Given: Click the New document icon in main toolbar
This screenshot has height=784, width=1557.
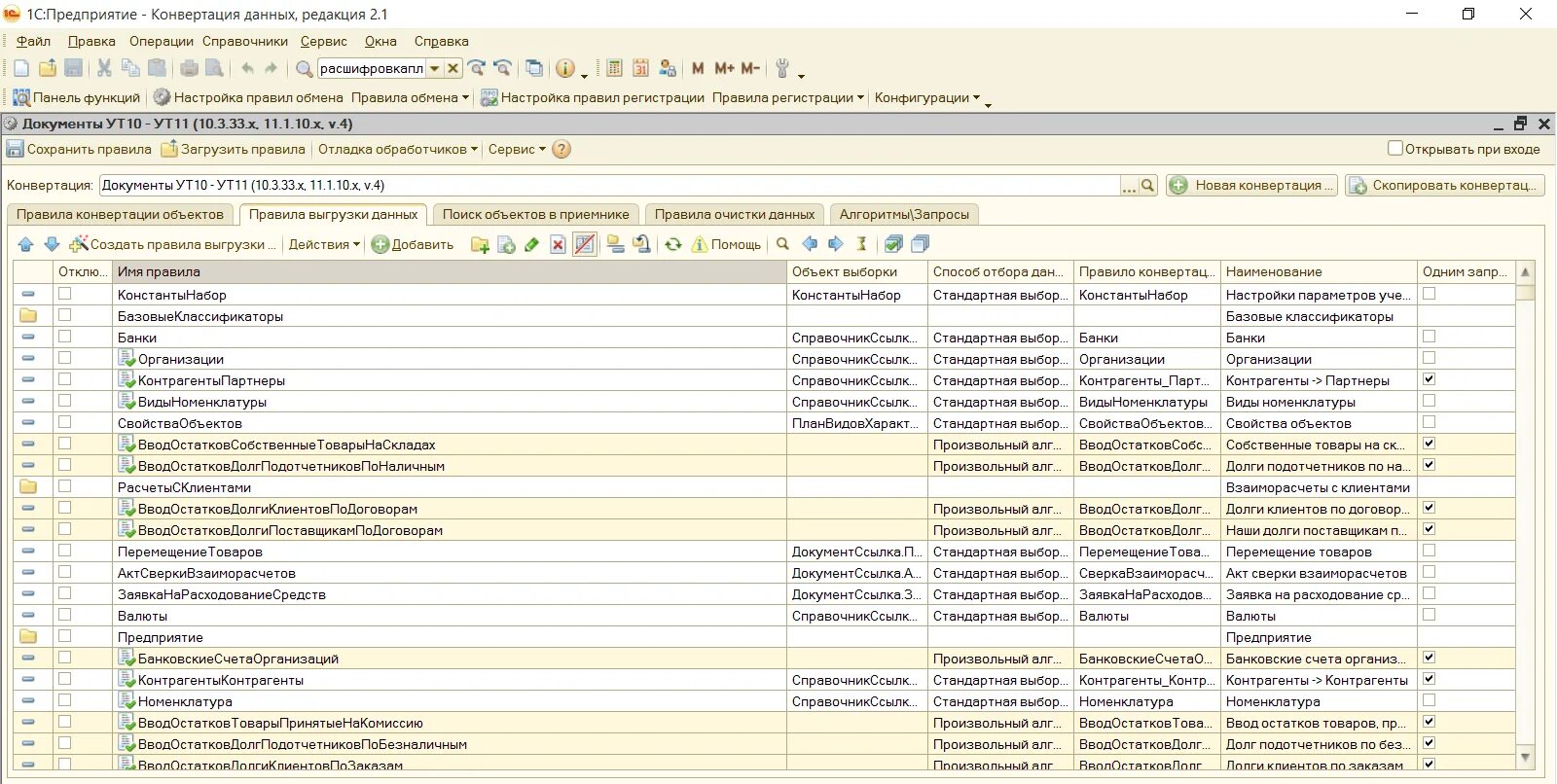Looking at the screenshot, I should (21, 68).
